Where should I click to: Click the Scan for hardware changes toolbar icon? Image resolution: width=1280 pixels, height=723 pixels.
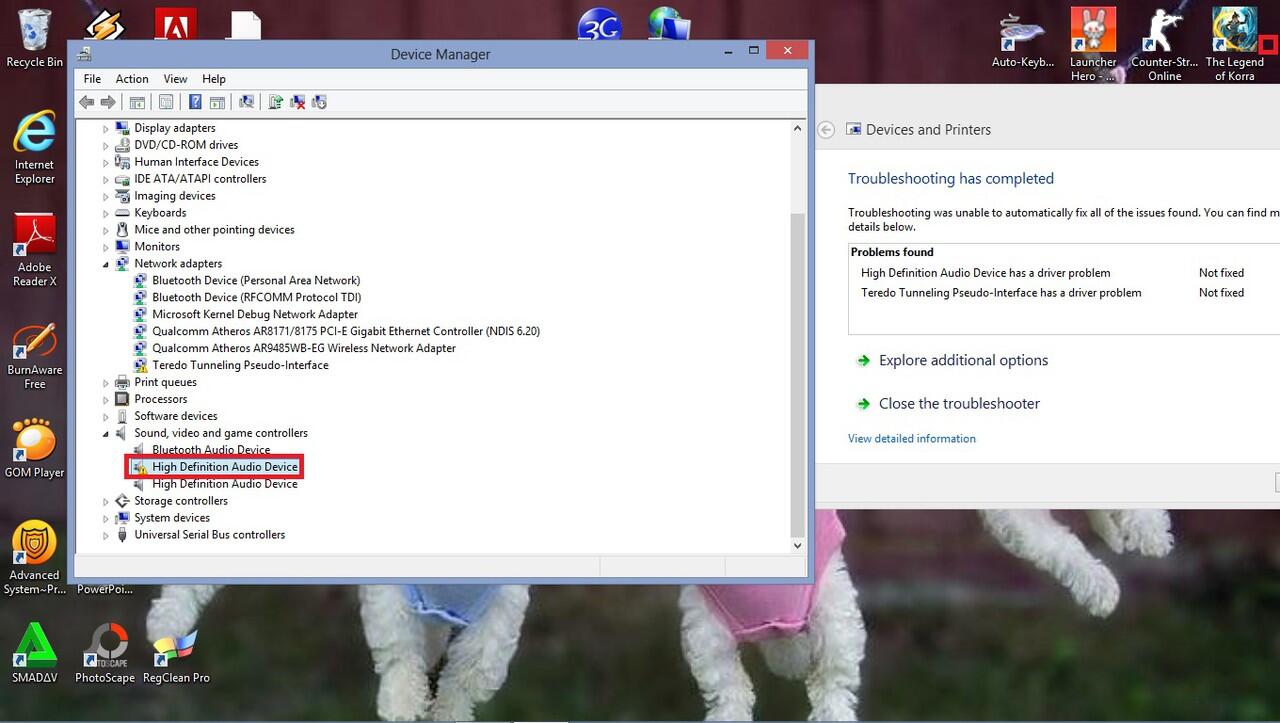coord(246,102)
